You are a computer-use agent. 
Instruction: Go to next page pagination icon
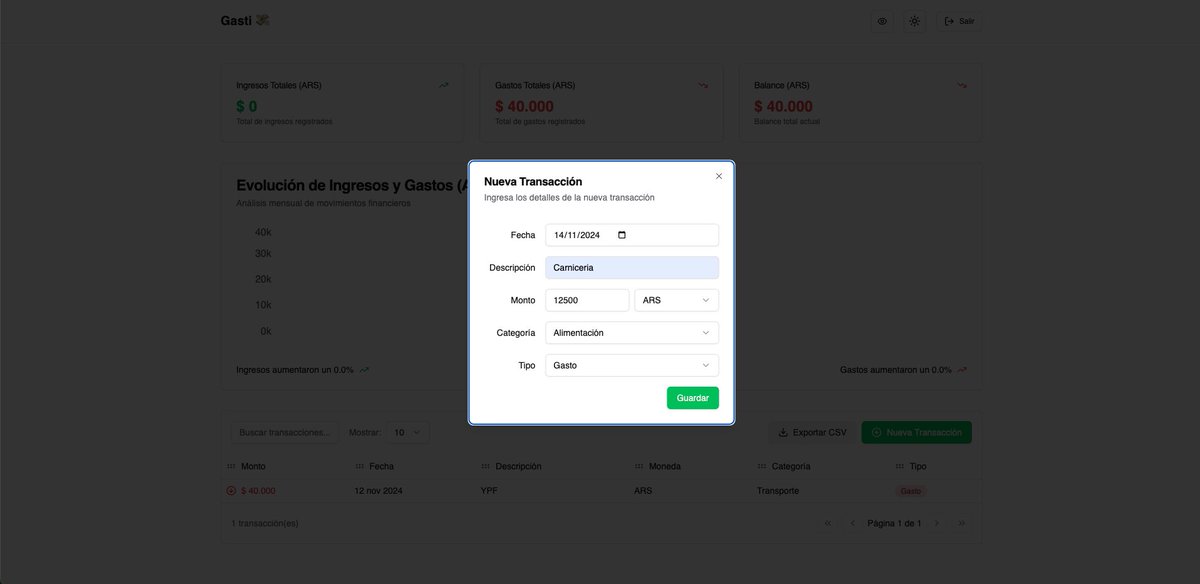click(936, 523)
